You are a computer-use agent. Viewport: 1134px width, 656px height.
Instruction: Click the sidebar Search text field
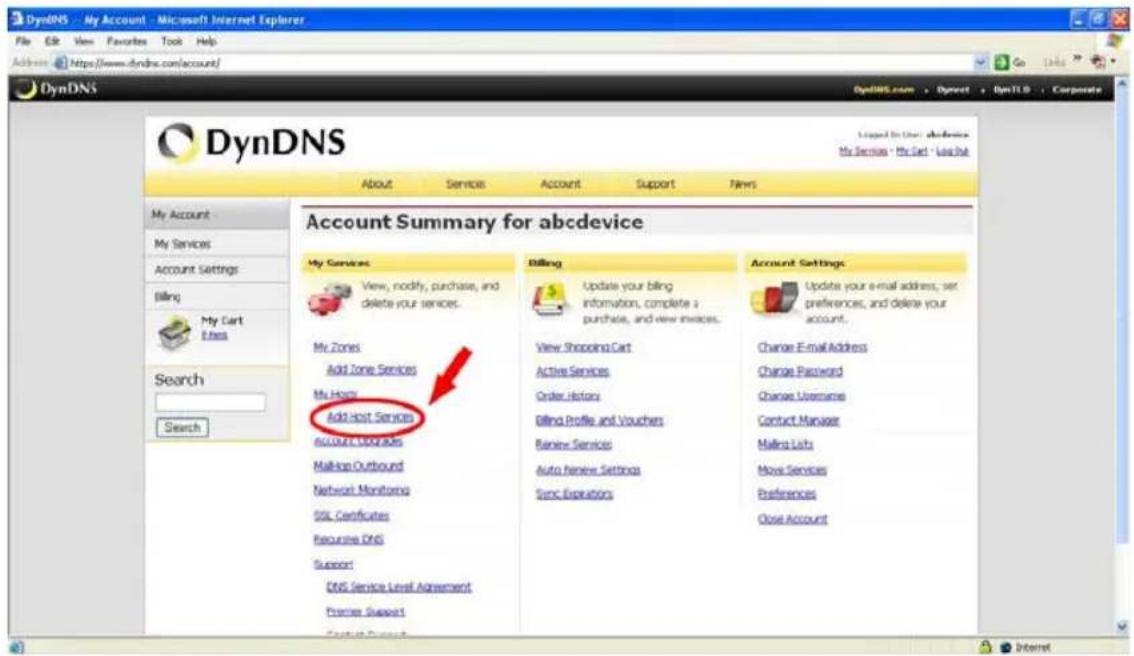(x=210, y=402)
